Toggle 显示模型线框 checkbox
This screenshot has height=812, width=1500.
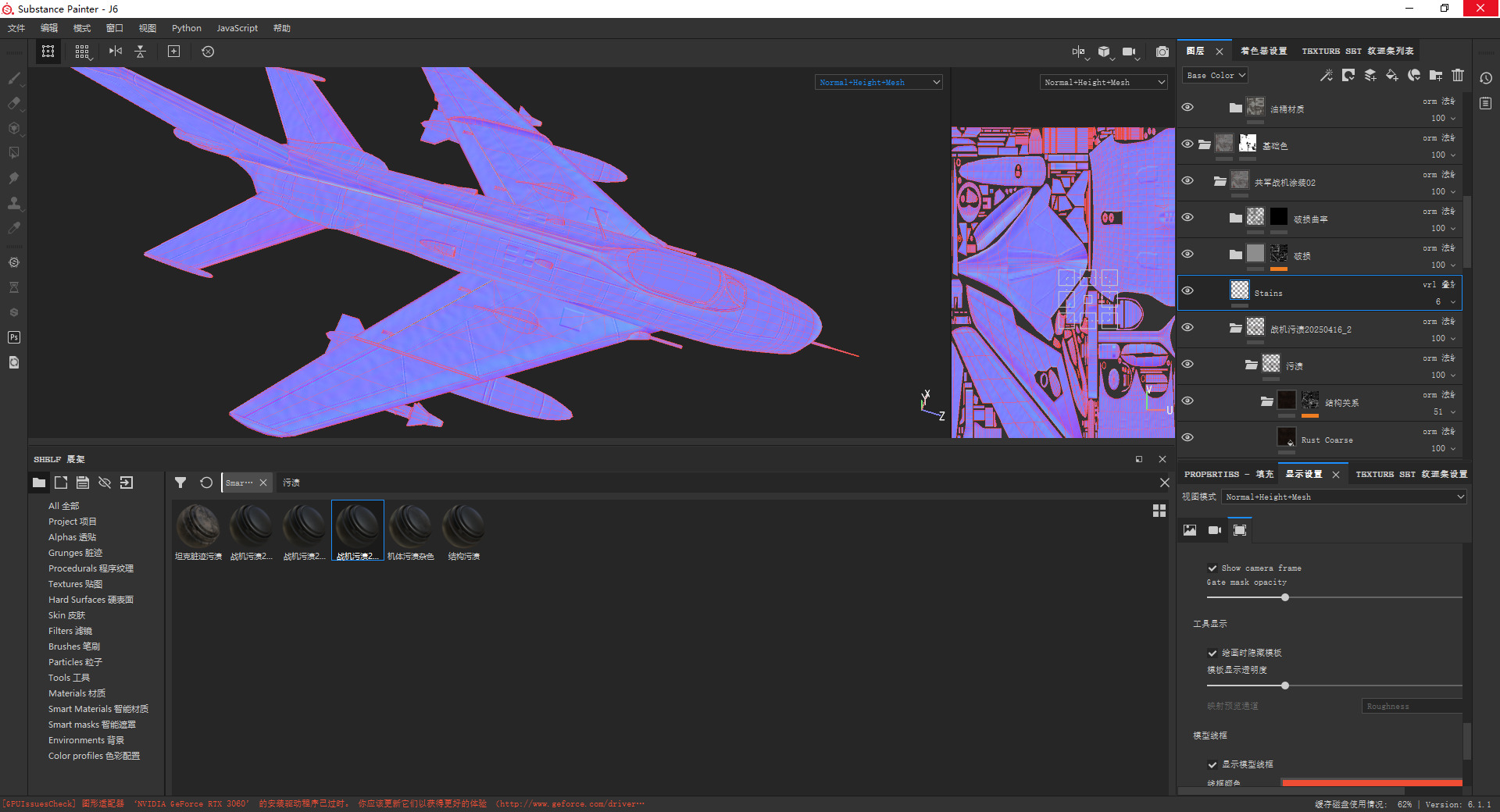pyautogui.click(x=1212, y=765)
